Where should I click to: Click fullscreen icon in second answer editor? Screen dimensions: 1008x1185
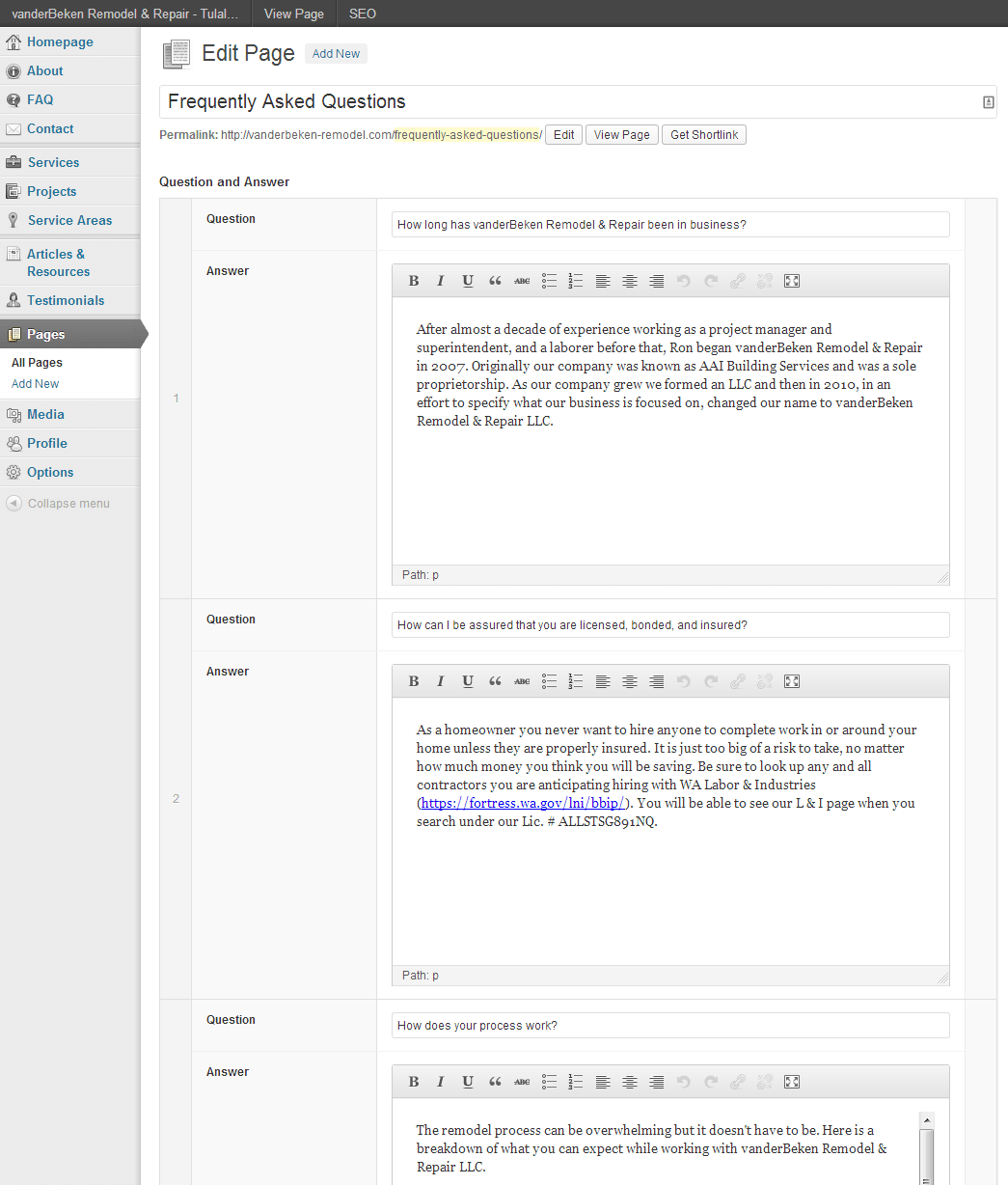coord(792,681)
